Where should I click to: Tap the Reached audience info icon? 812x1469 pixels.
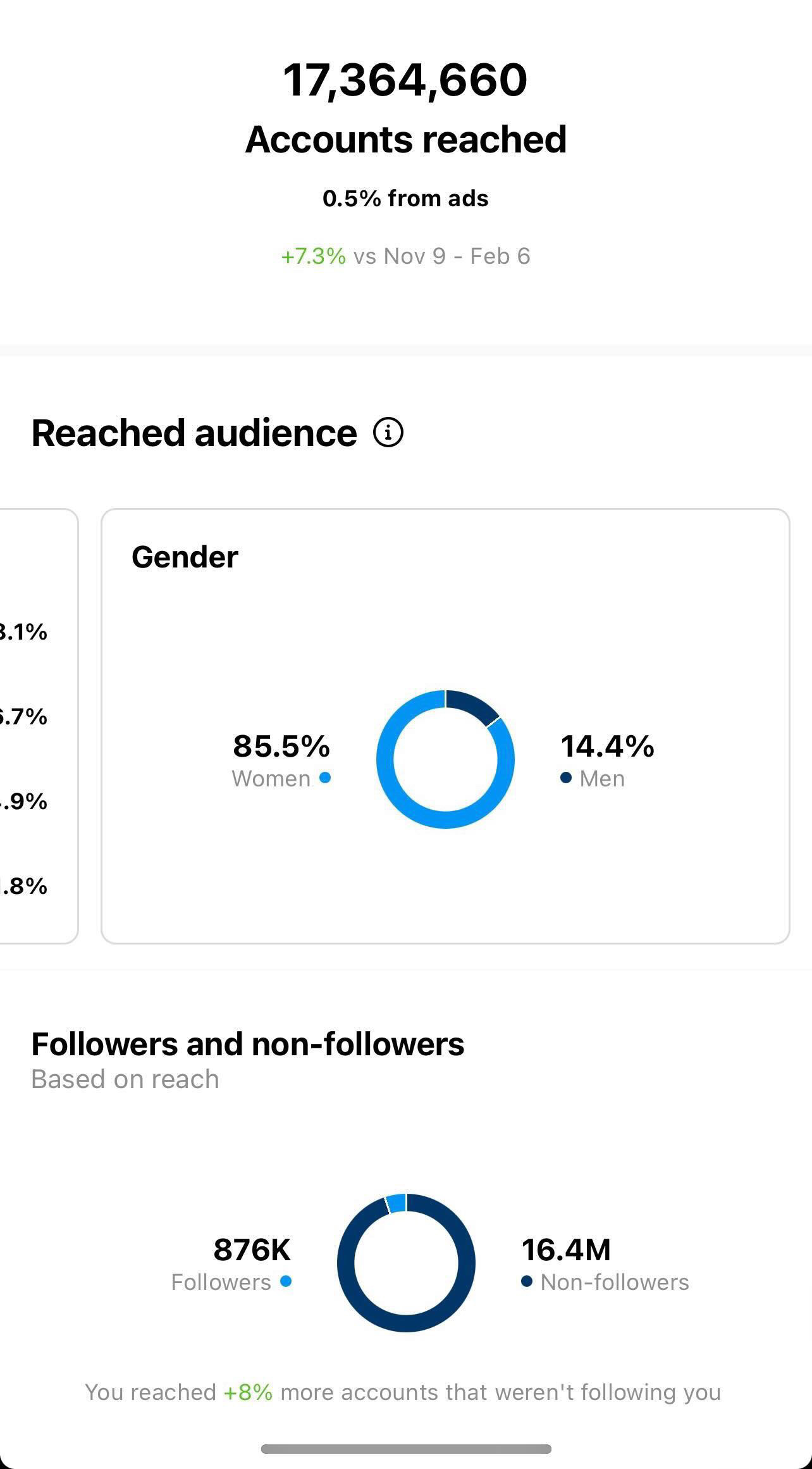(x=388, y=433)
